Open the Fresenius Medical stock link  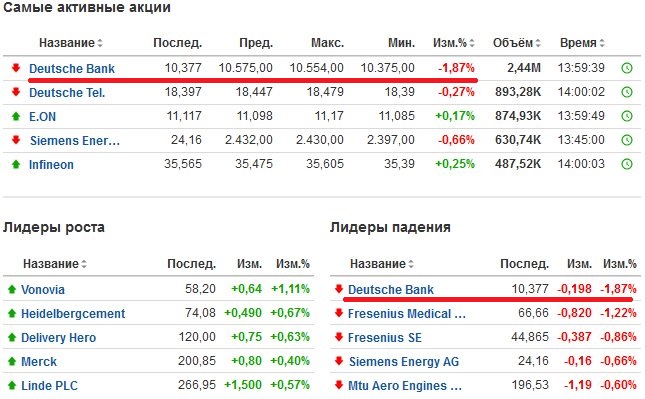coord(407,313)
